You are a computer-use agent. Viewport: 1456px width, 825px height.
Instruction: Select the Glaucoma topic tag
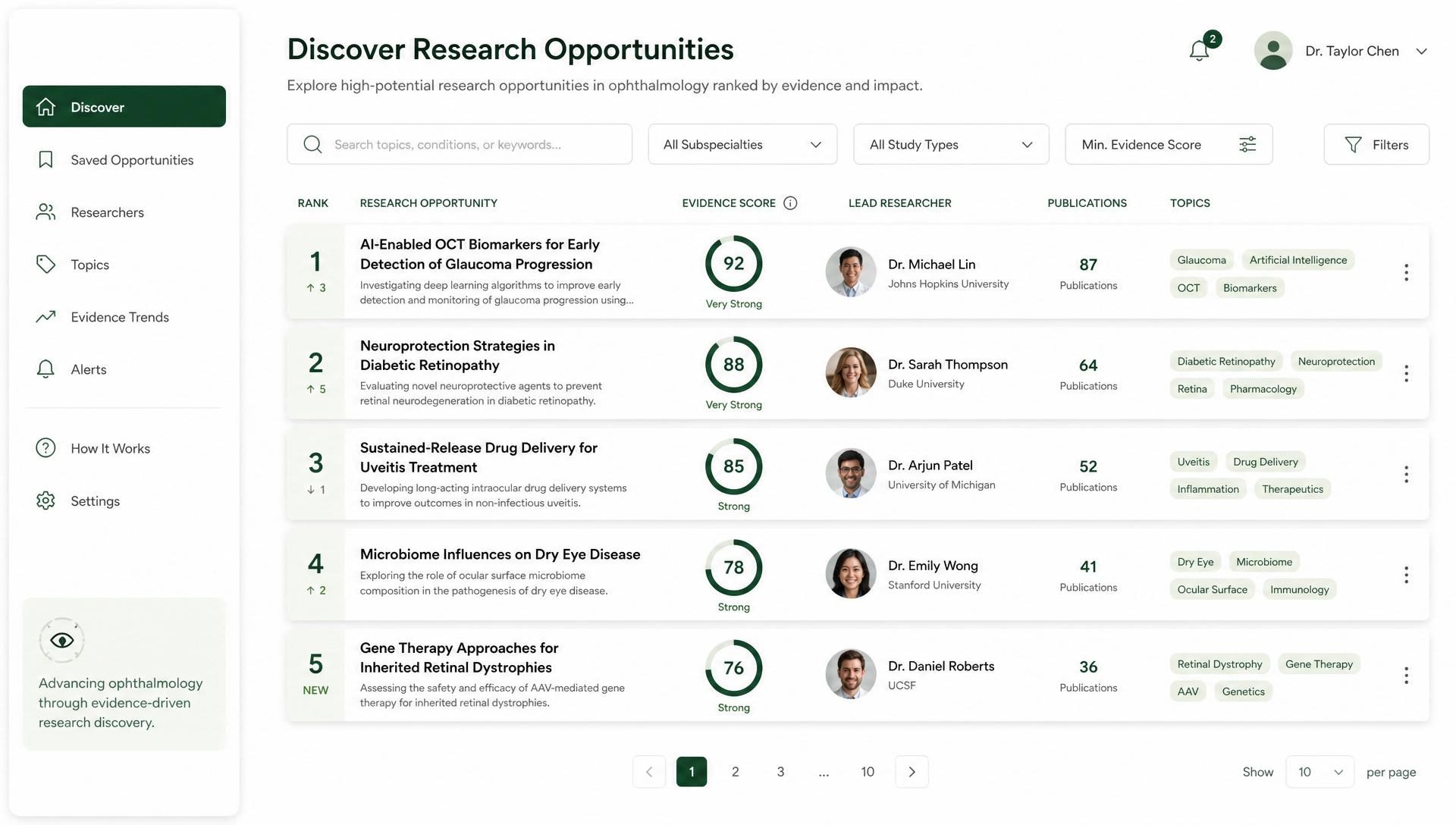click(x=1201, y=260)
